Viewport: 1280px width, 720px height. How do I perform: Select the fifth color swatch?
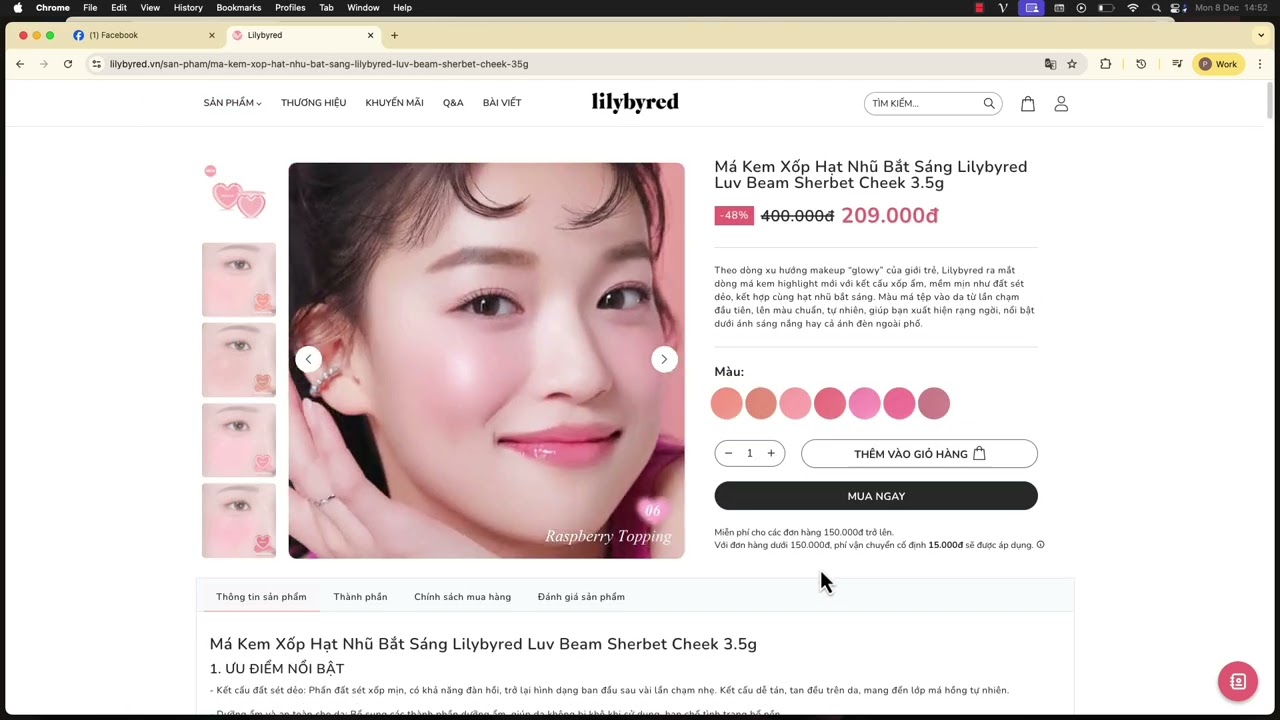(x=865, y=403)
